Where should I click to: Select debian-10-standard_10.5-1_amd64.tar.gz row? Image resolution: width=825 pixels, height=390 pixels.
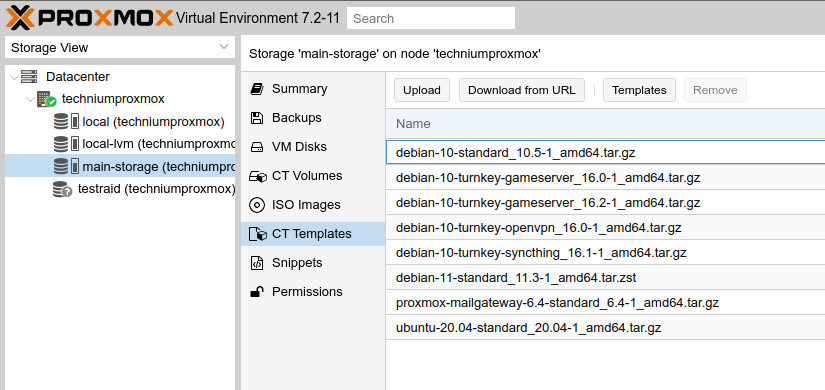pyautogui.click(x=605, y=153)
